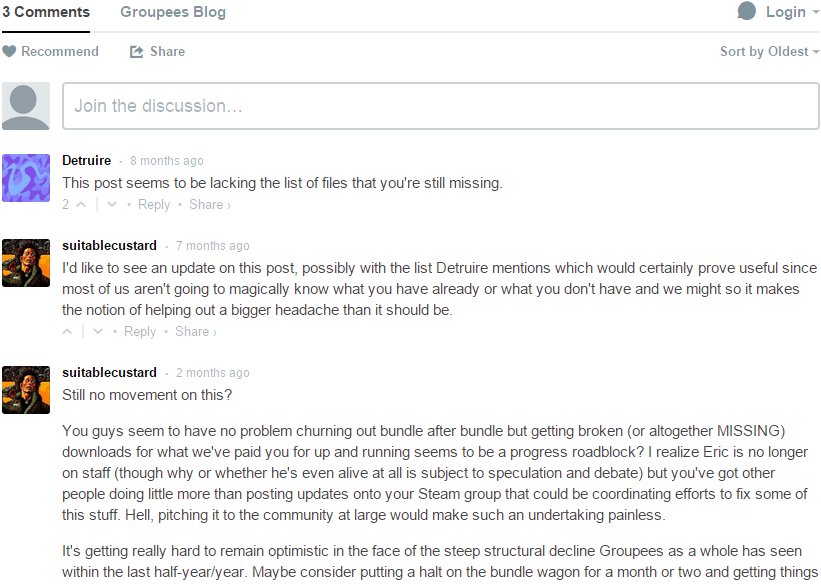The image size is (821, 584).
Task: Open Detruire's purple avatar
Action: coord(26,178)
